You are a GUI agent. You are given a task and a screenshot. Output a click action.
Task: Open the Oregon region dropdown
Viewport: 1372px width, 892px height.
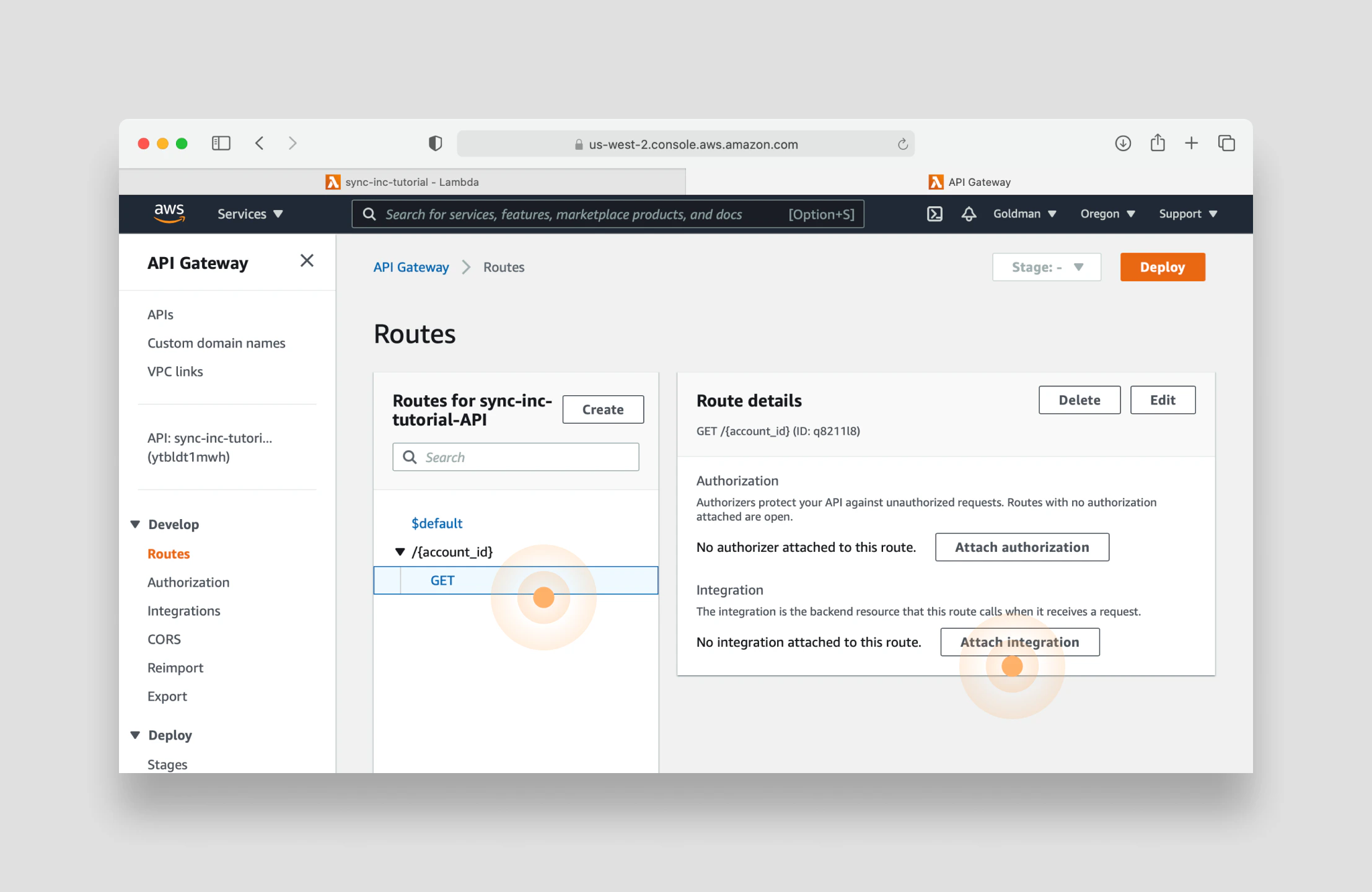(1107, 214)
